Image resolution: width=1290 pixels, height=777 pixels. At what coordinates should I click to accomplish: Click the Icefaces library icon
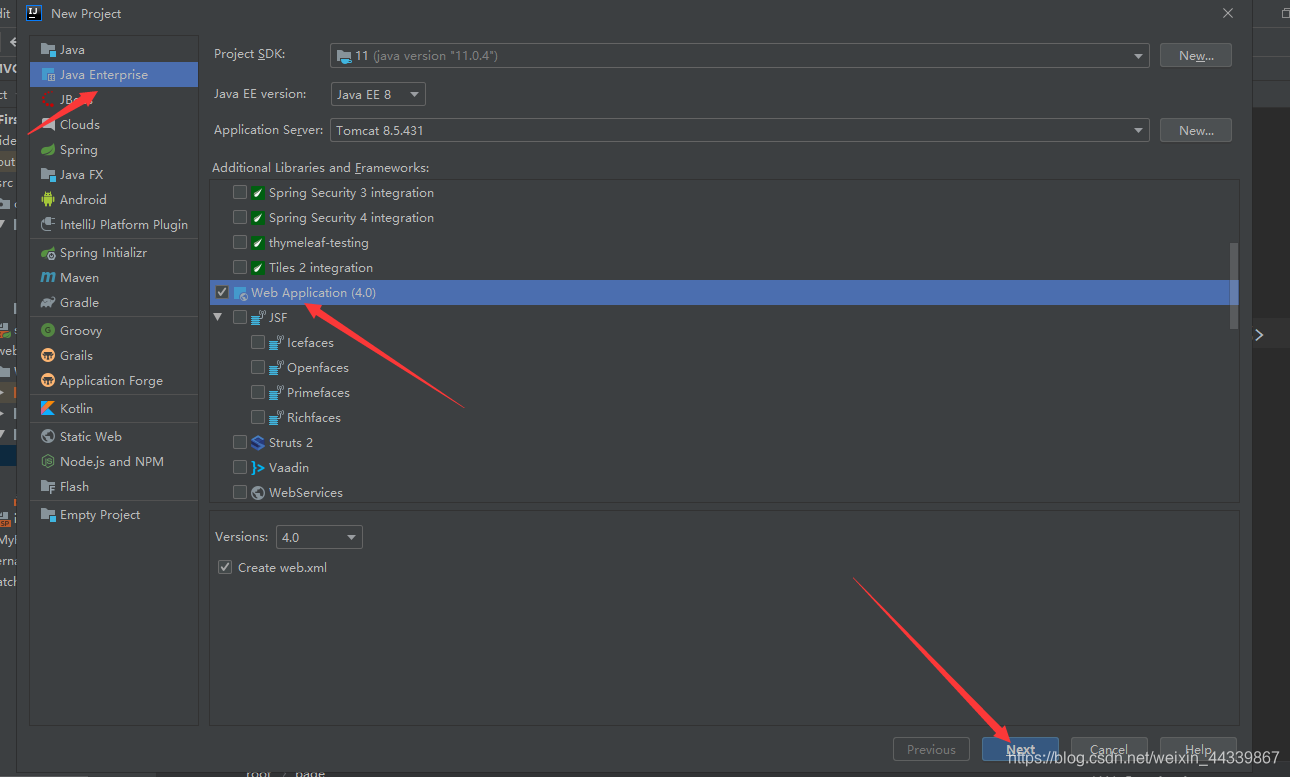[x=276, y=343]
